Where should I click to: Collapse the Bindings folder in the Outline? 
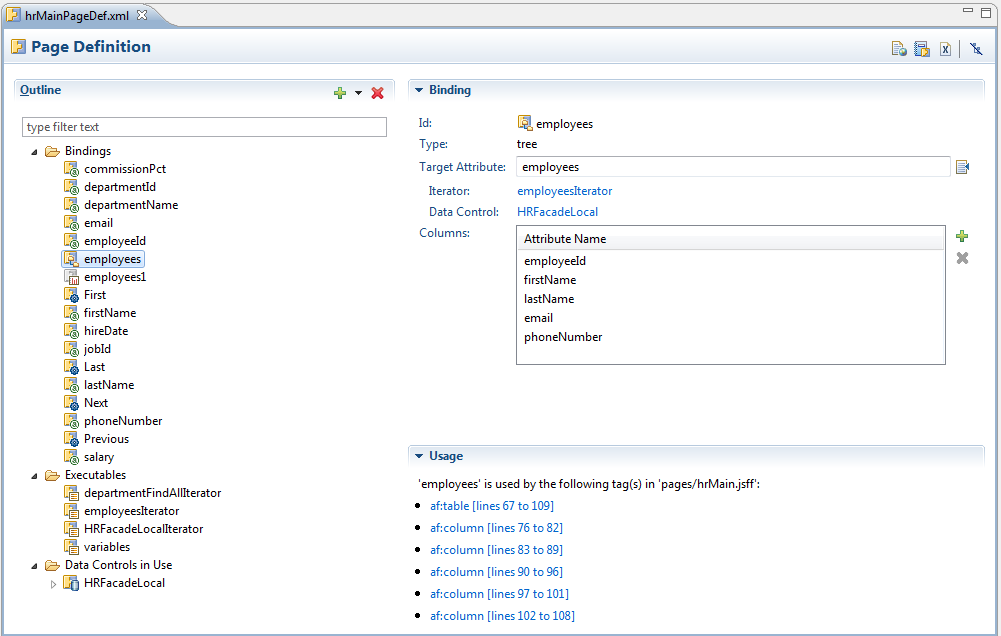click(35, 150)
